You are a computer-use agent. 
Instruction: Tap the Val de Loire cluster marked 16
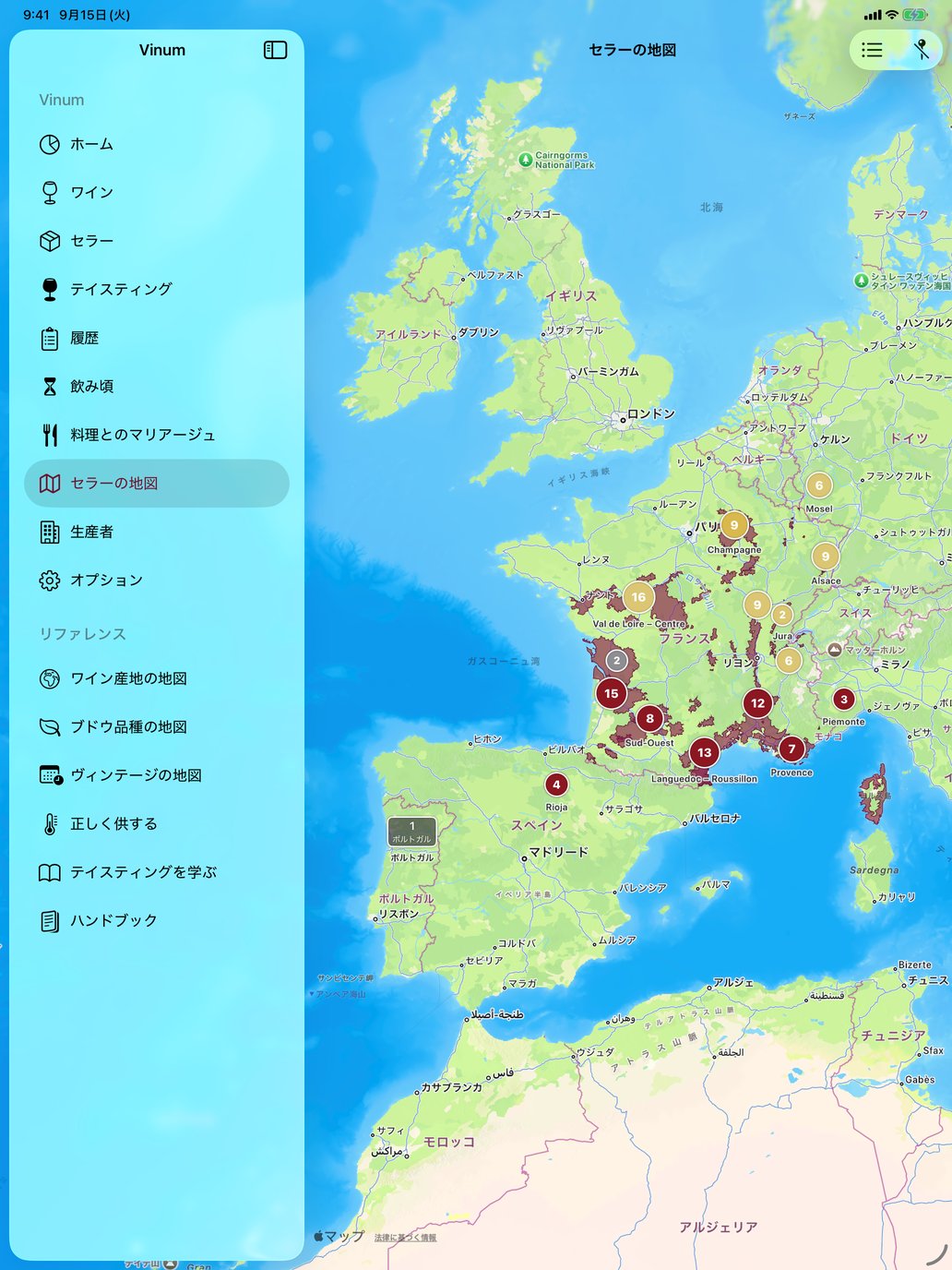(x=638, y=597)
